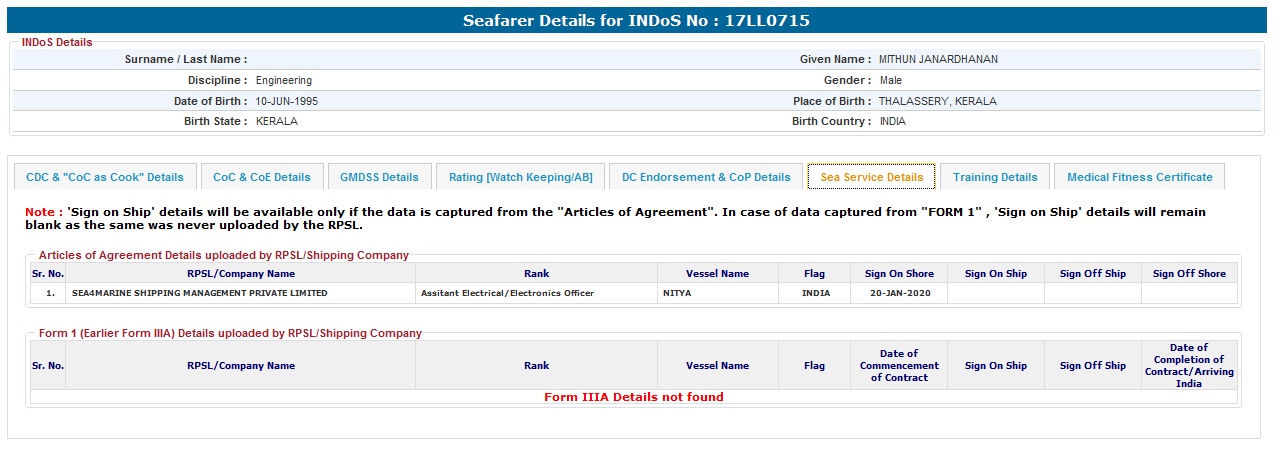Click the RPSL/Company Name header in Articles table

(240, 274)
